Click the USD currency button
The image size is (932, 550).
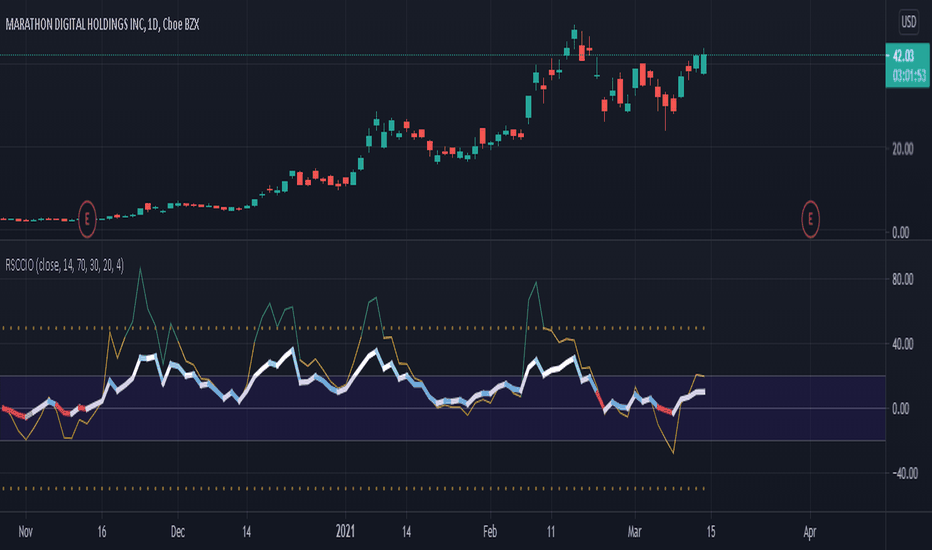pos(908,23)
